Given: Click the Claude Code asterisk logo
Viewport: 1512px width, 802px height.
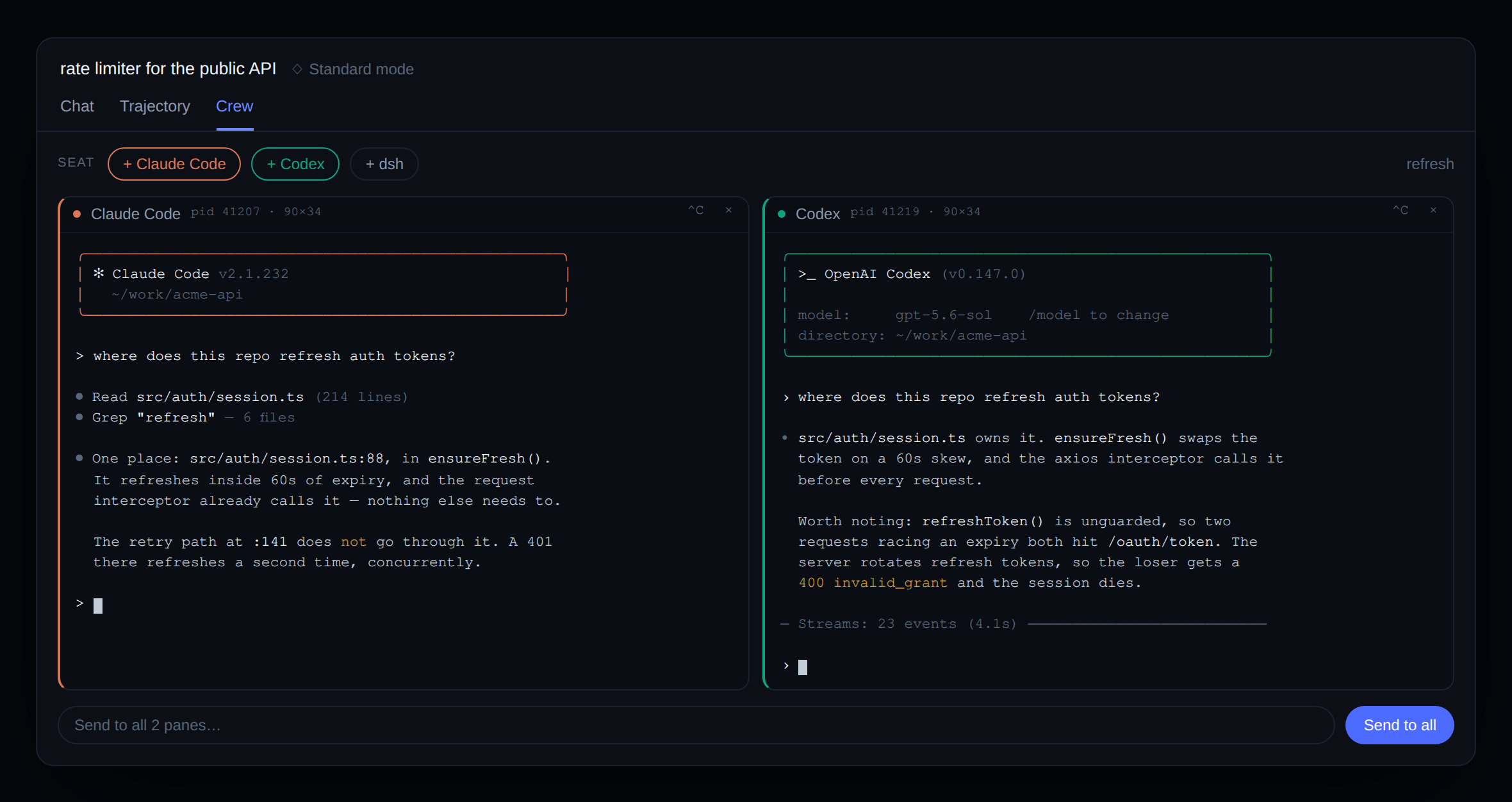Looking at the screenshot, I should [x=99, y=274].
